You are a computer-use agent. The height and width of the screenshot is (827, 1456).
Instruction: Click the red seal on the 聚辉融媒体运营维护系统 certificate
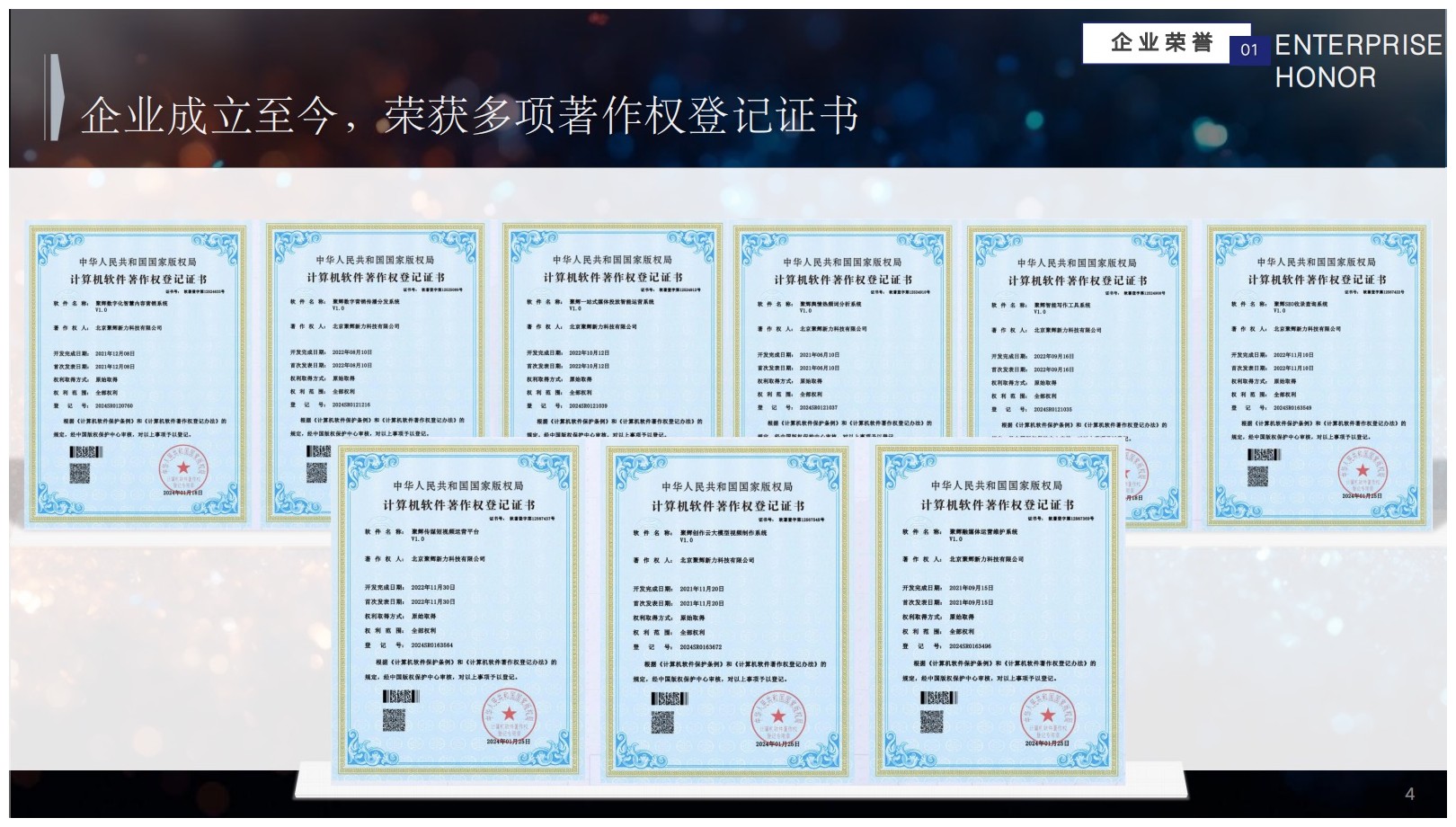point(1047,717)
